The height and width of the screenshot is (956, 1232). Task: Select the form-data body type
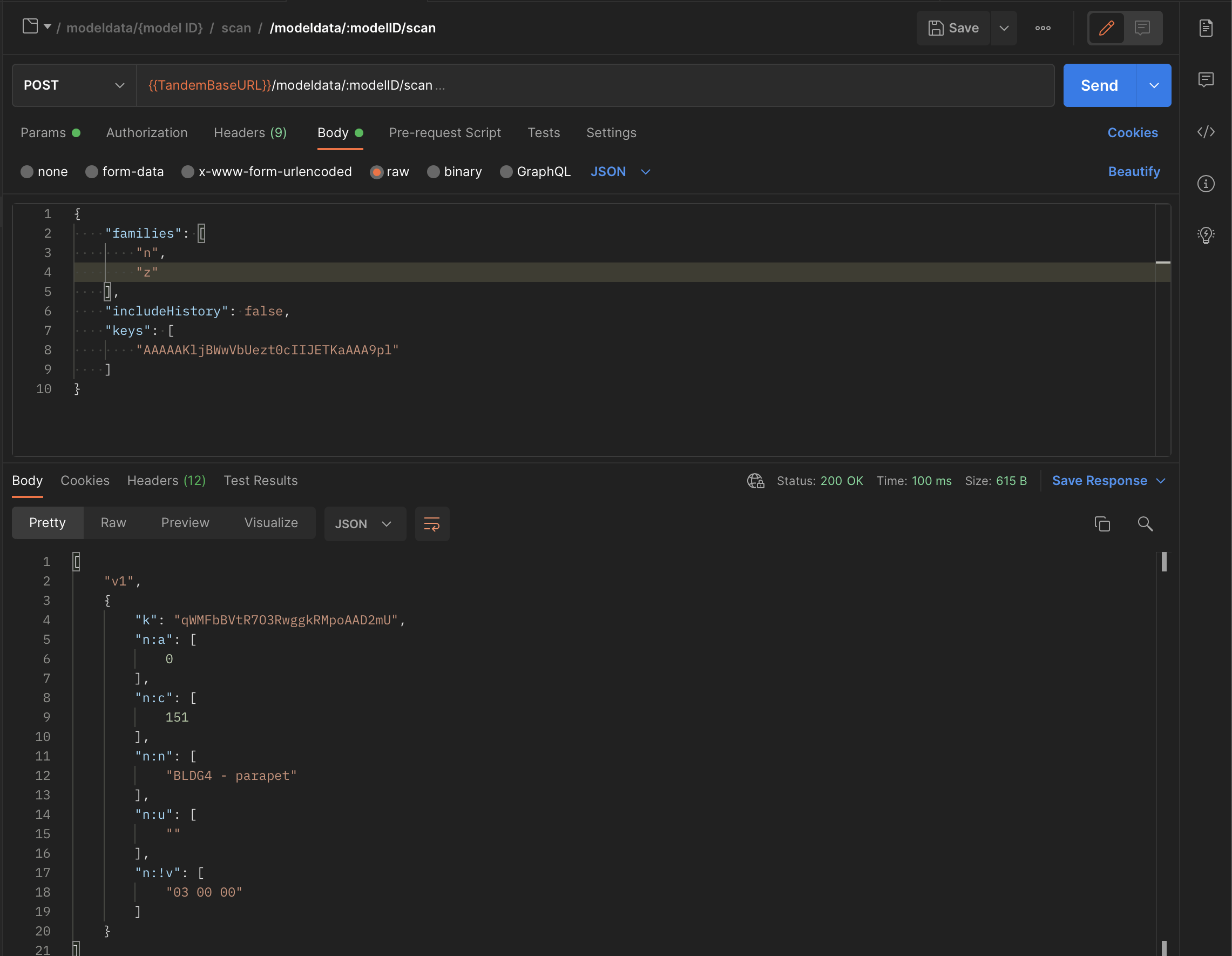point(91,172)
